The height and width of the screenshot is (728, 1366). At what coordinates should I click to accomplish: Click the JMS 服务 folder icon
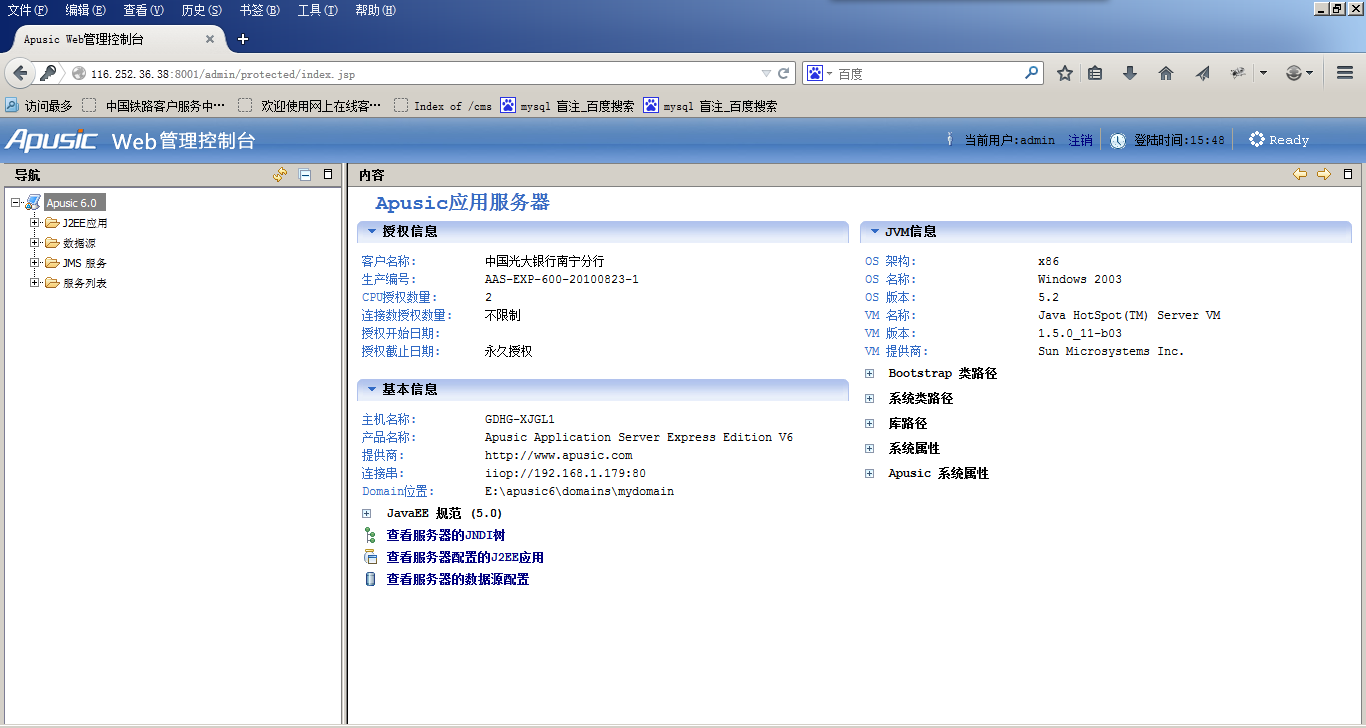pos(52,263)
